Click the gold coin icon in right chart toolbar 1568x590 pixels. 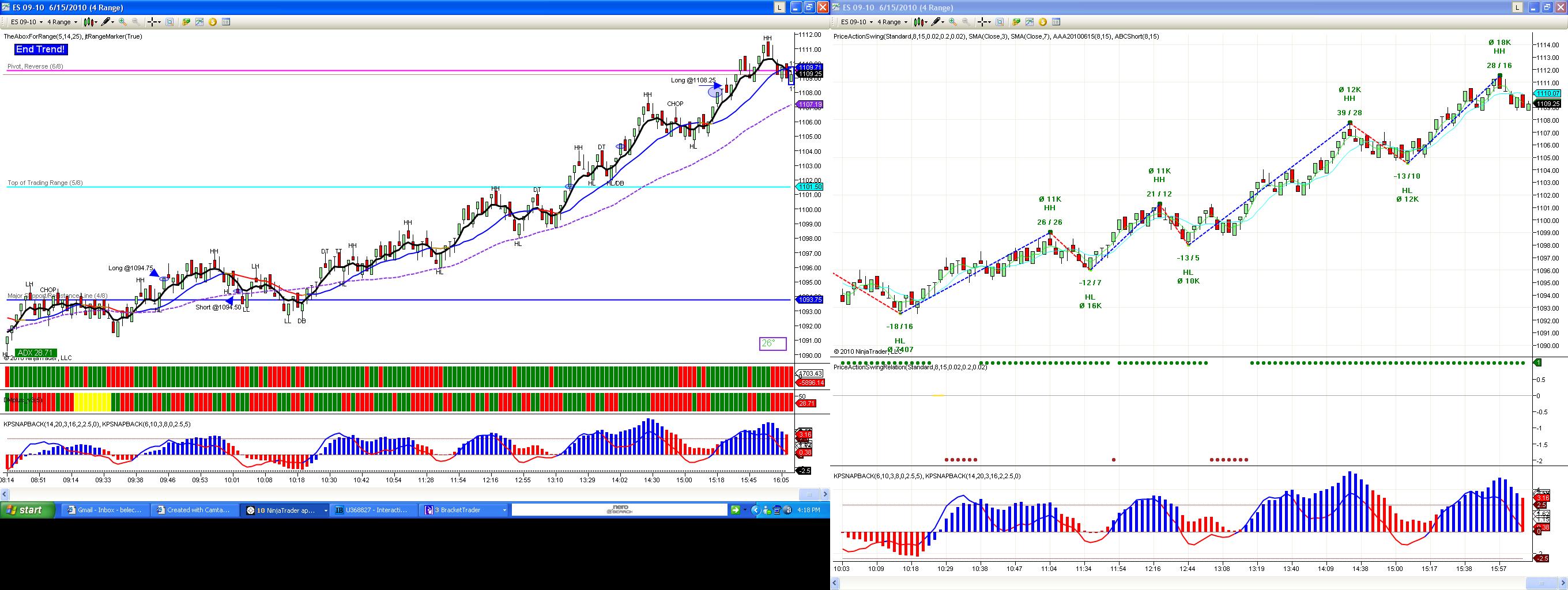[x=1043, y=22]
